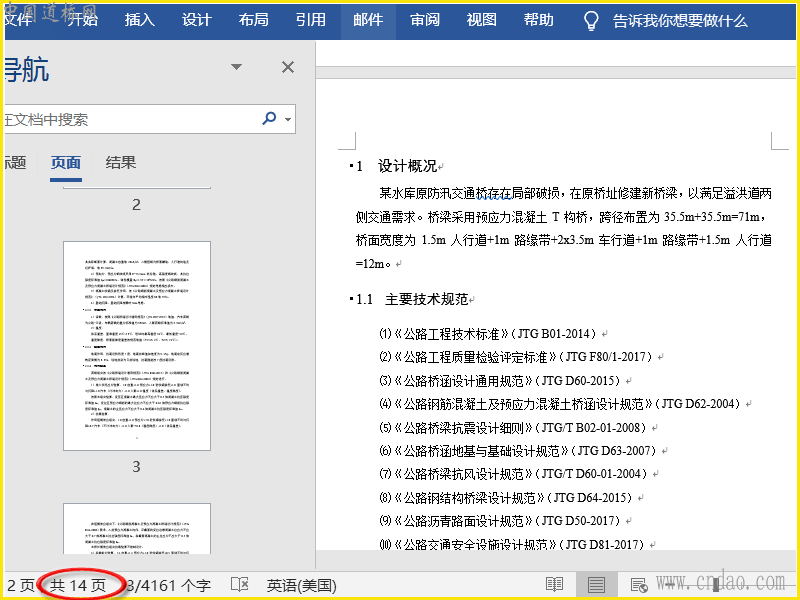
Task: Switch to the 布局 ribbon tab
Action: point(254,20)
